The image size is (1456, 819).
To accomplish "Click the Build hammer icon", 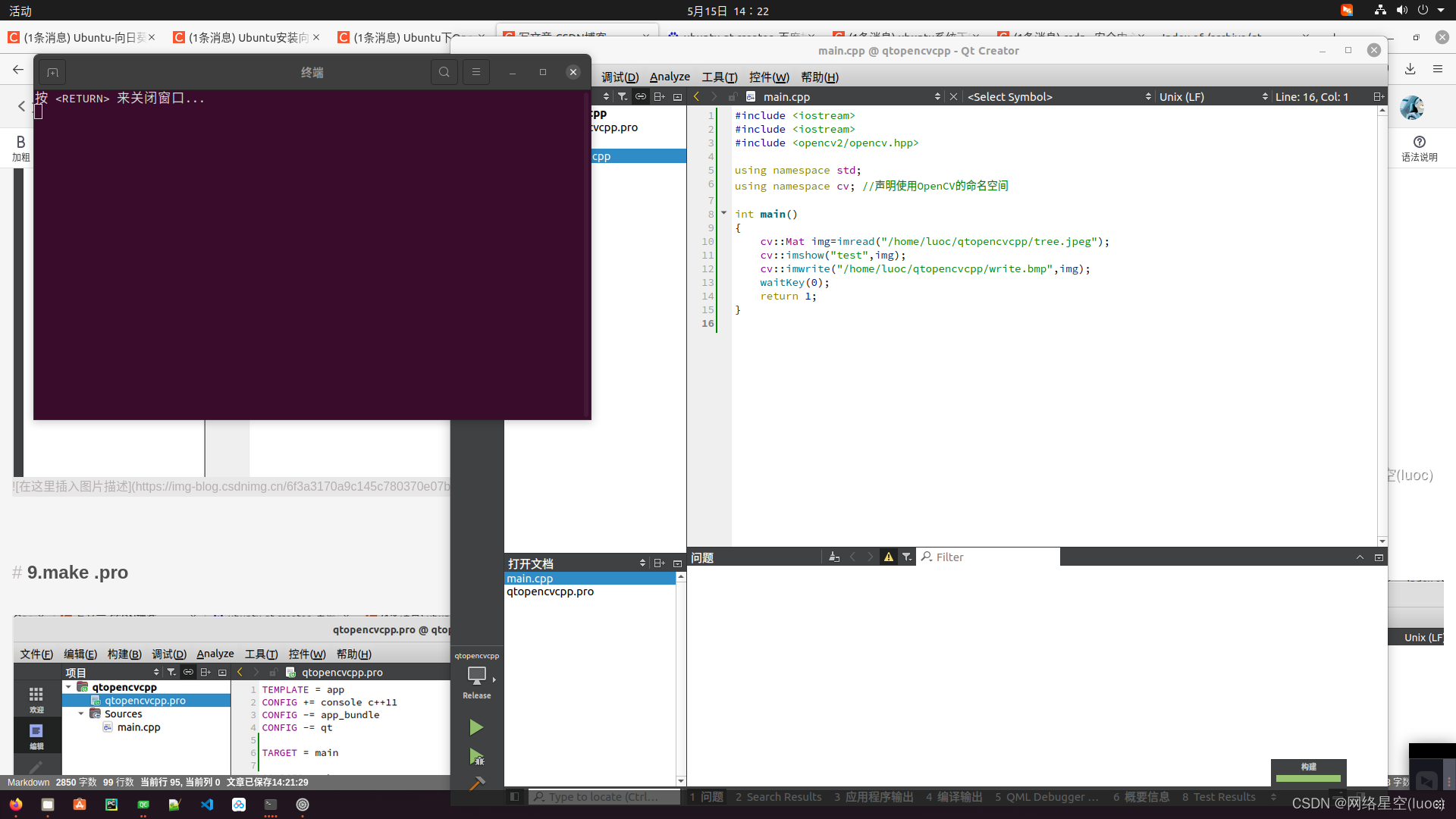I will (476, 783).
